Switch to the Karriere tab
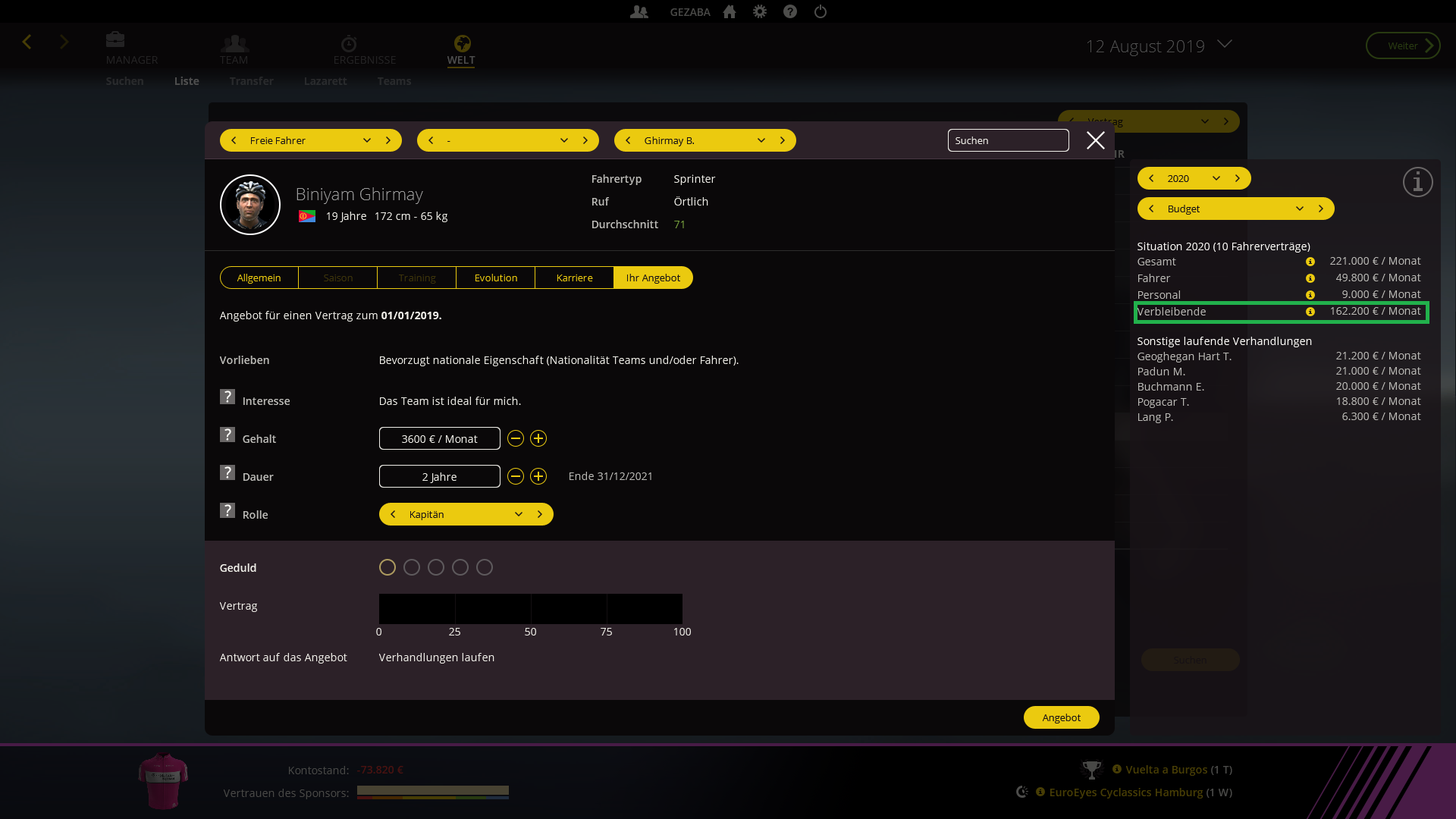 (x=574, y=278)
